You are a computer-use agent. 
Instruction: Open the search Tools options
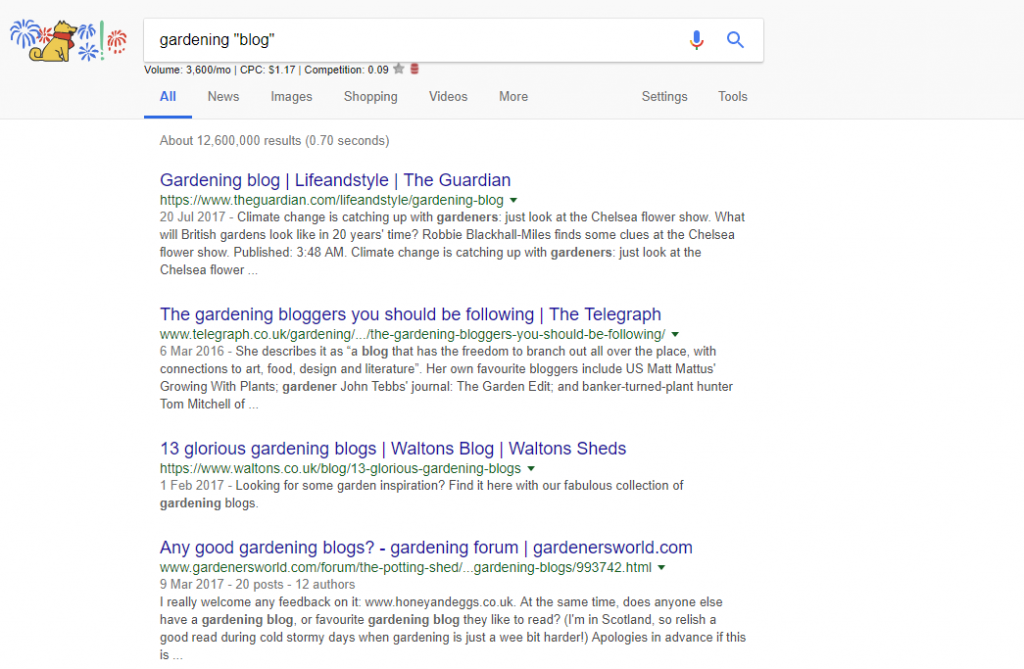[733, 97]
